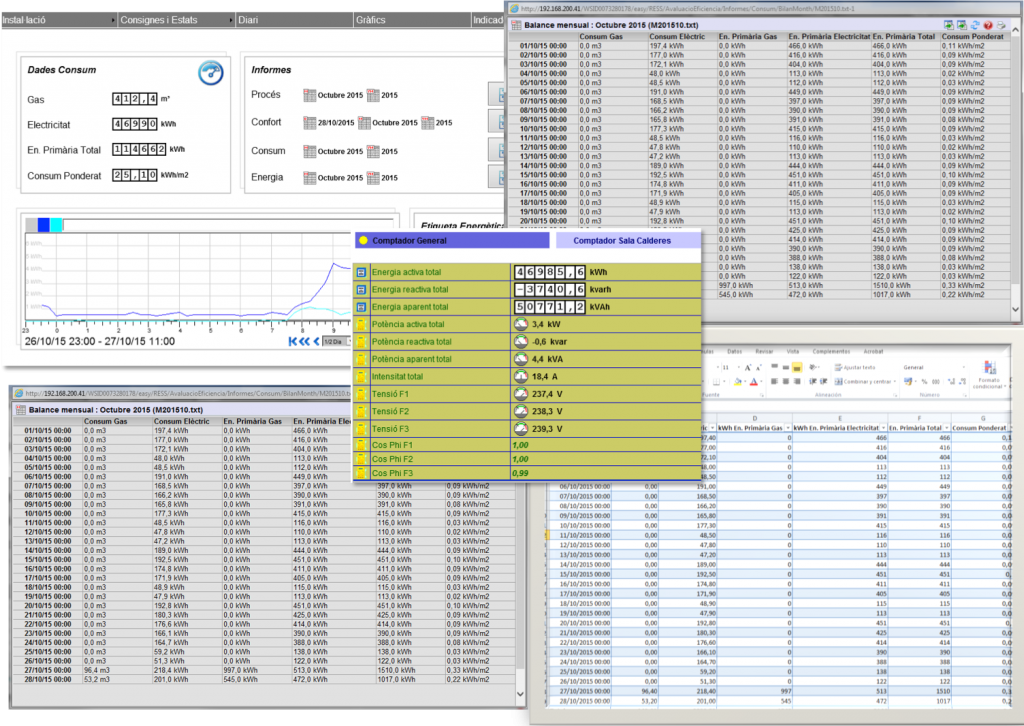This screenshot has width=1024, height=726.
Task: Click yellow icon beside Cos Phi F1
Action: point(360,445)
